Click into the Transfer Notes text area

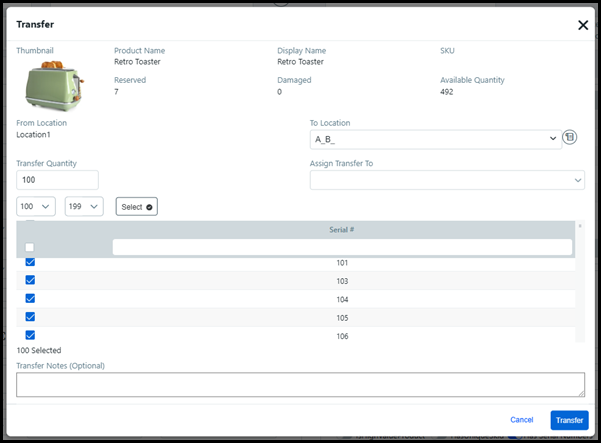tap(300, 385)
